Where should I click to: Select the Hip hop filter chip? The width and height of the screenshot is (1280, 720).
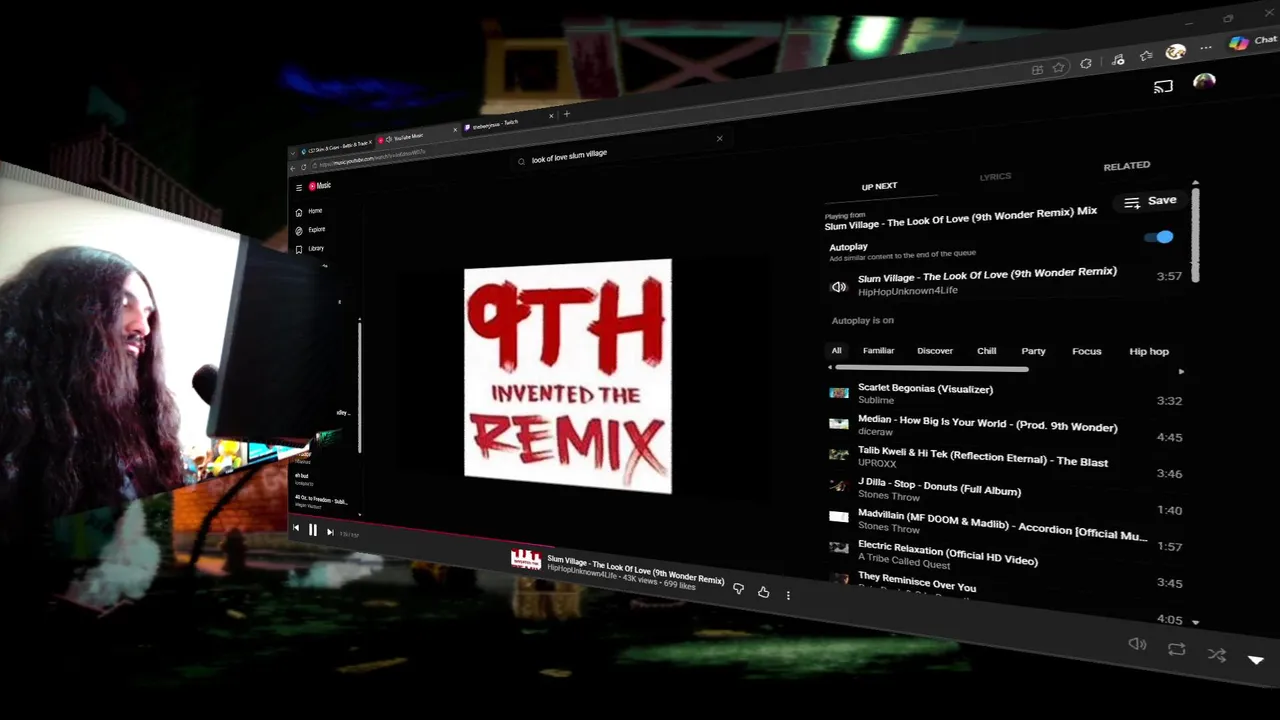click(1149, 351)
